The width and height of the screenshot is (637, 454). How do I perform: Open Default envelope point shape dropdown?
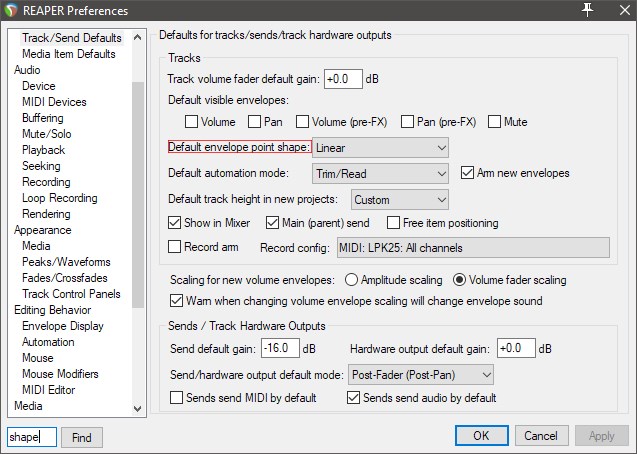tap(380, 148)
